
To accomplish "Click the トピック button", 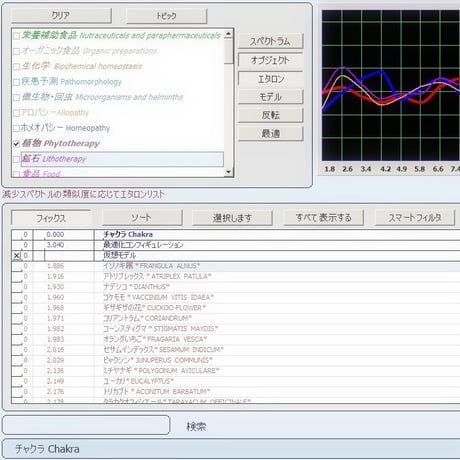I will click(x=166, y=16).
